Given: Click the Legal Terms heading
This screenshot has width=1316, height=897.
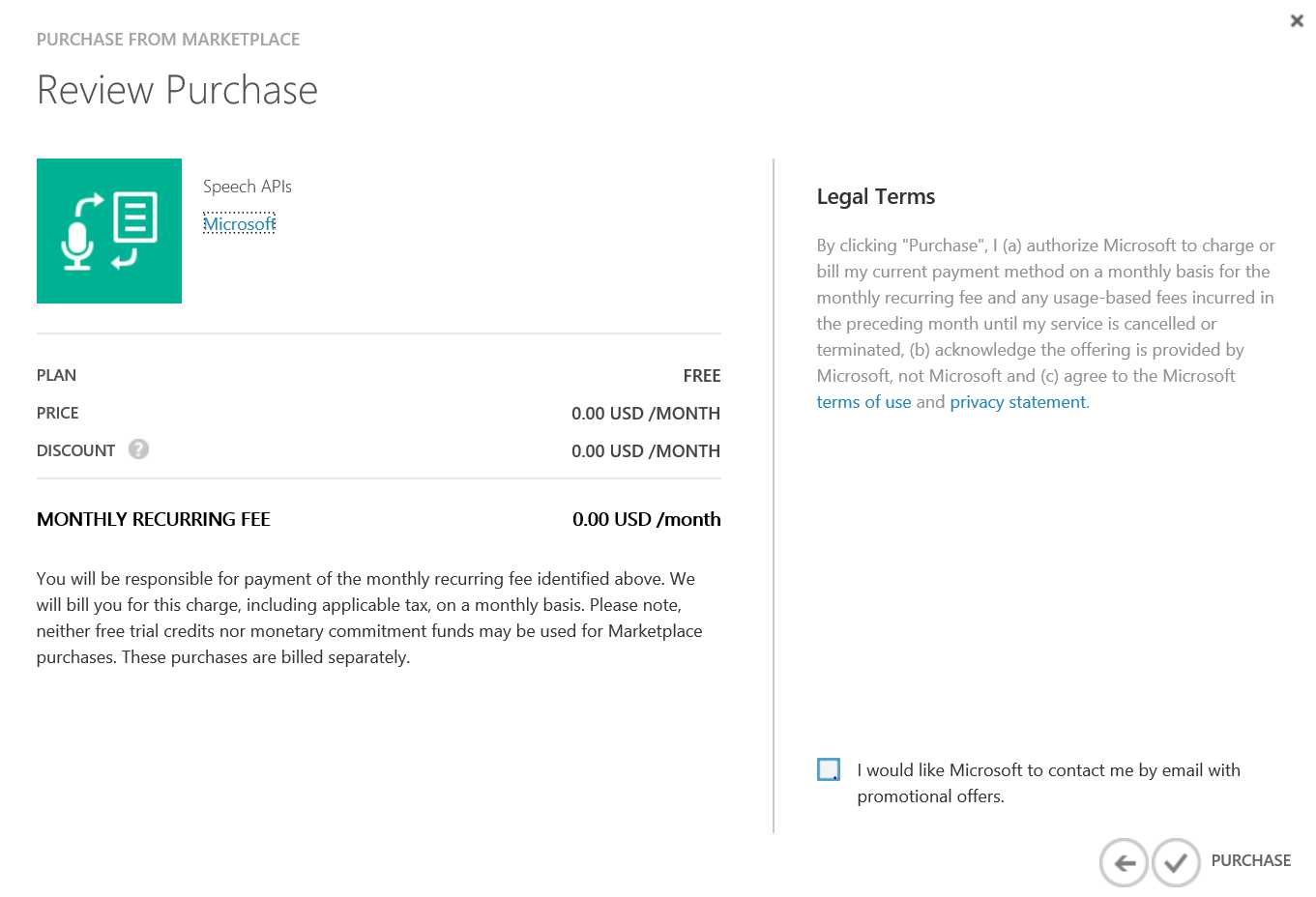Looking at the screenshot, I should [x=875, y=197].
